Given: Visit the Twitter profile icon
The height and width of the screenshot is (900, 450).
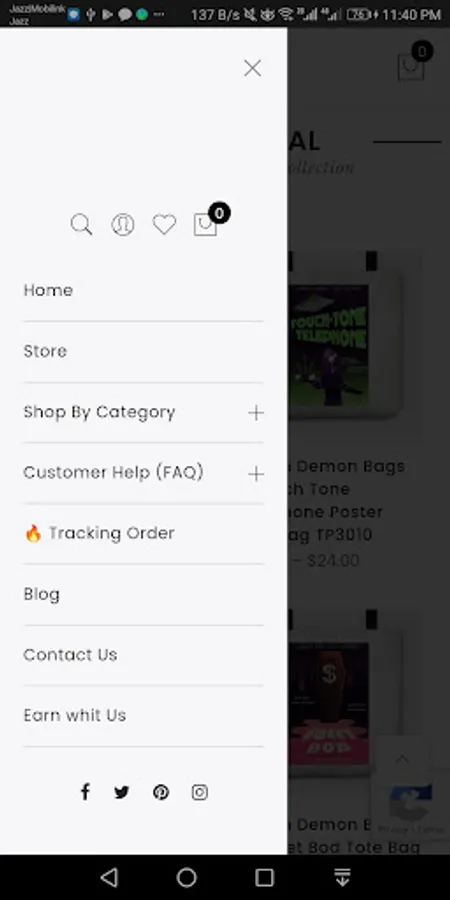Looking at the screenshot, I should pyautogui.click(x=122, y=793).
